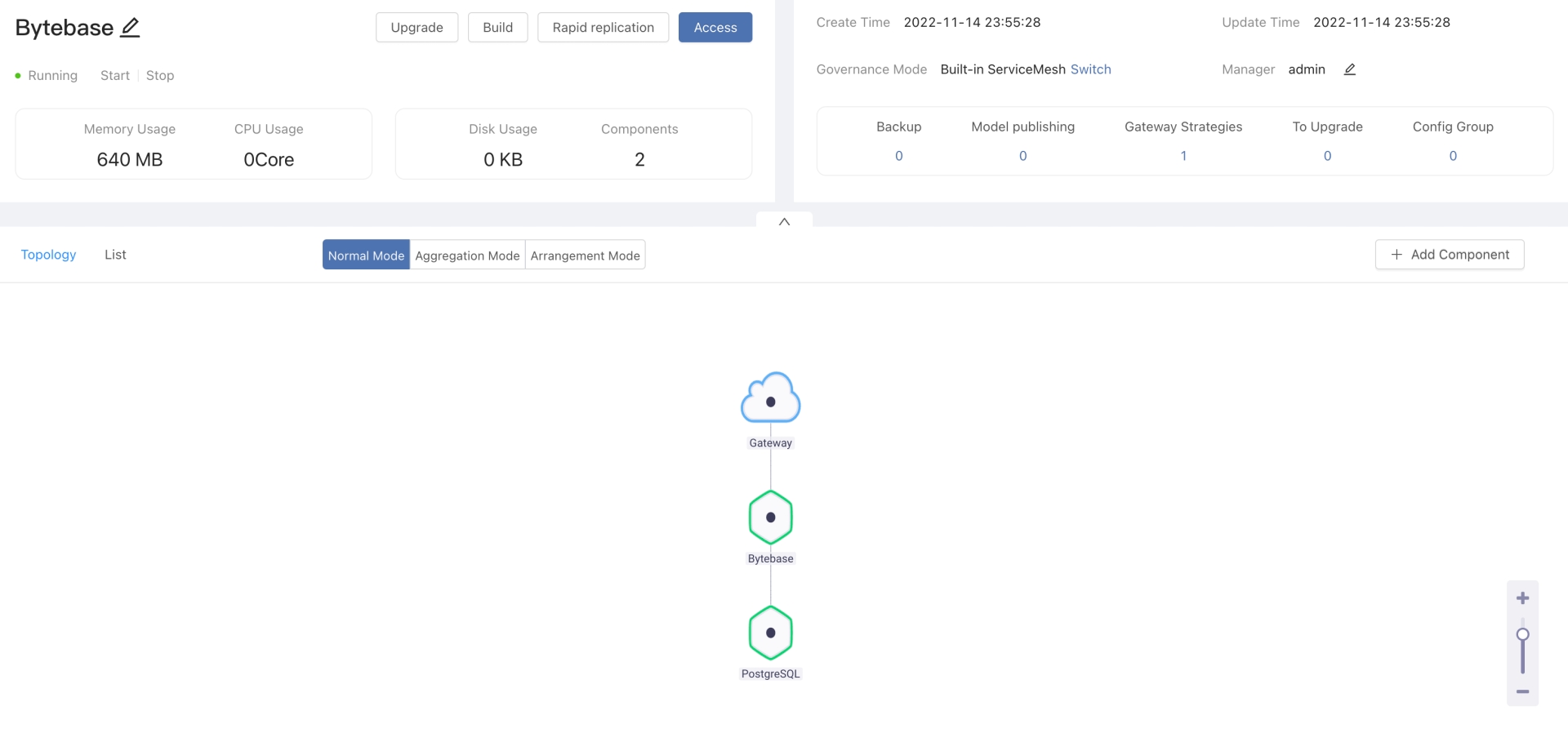Click the Upgrade button
The image size is (1568, 742).
(x=416, y=28)
